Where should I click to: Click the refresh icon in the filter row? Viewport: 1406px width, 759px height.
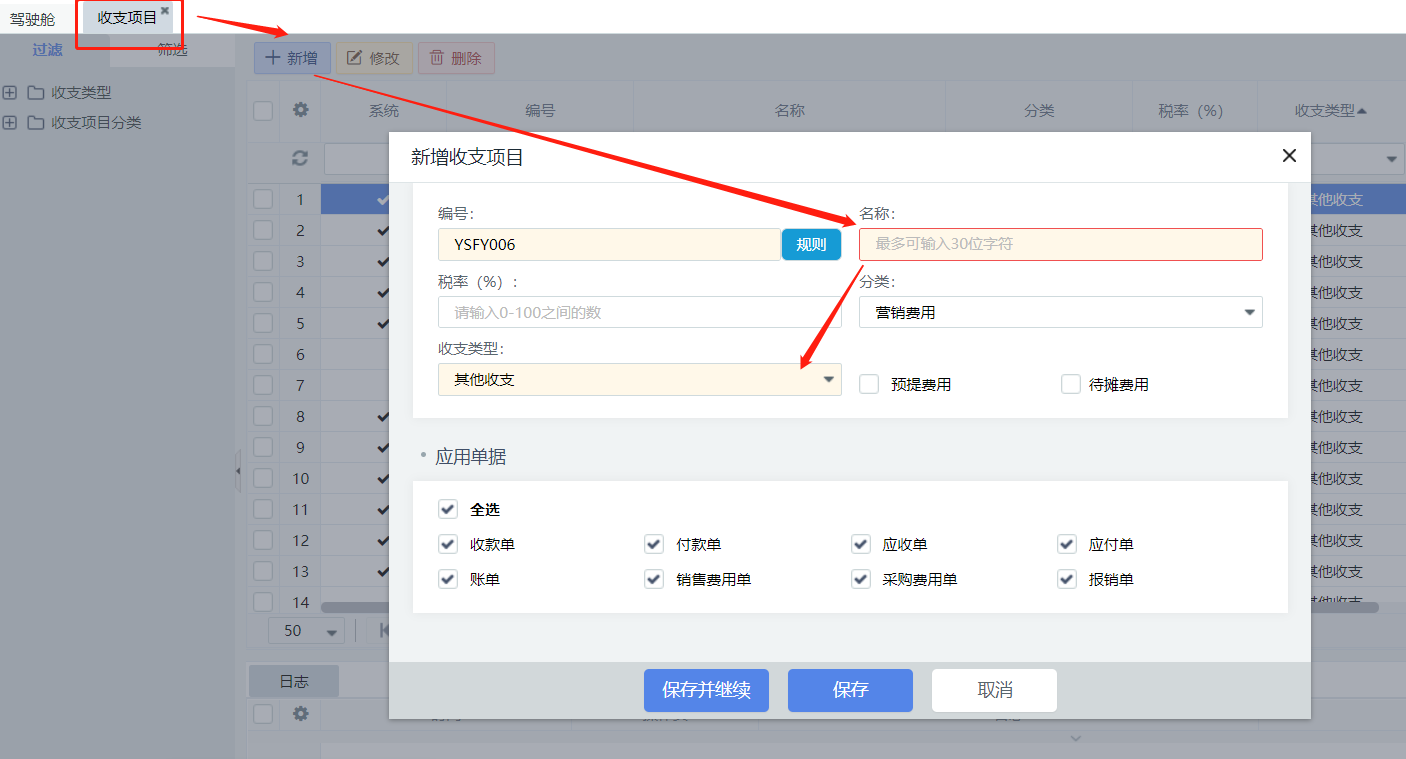tap(300, 158)
